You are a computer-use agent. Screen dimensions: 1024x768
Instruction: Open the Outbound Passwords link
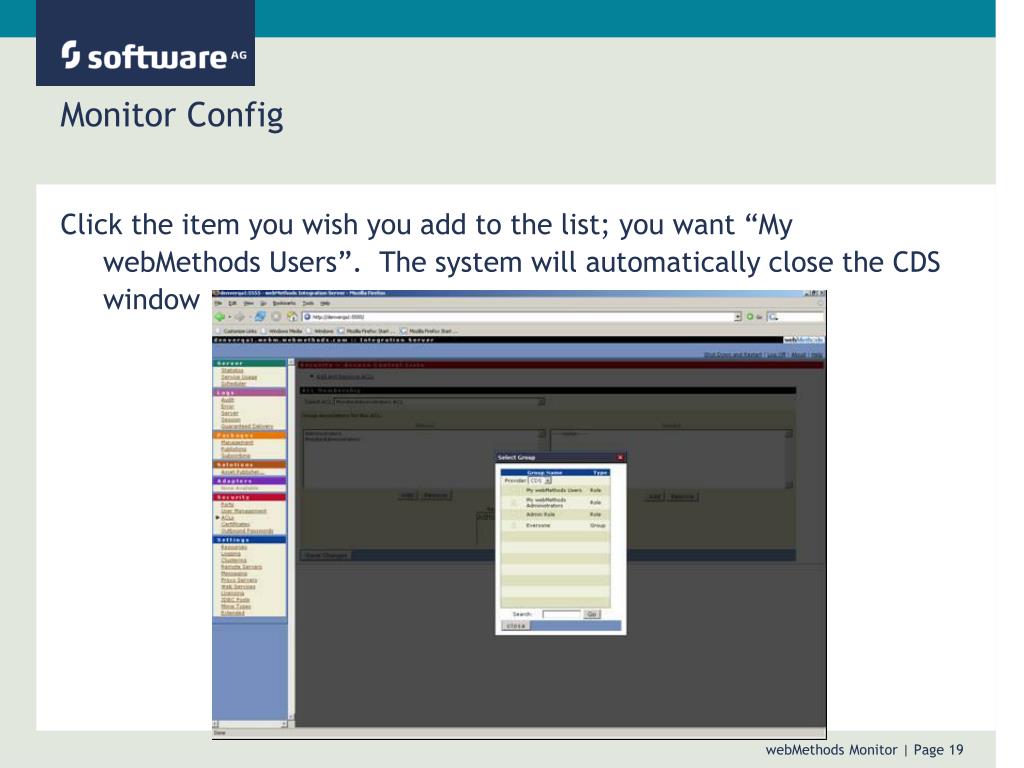coord(247,530)
